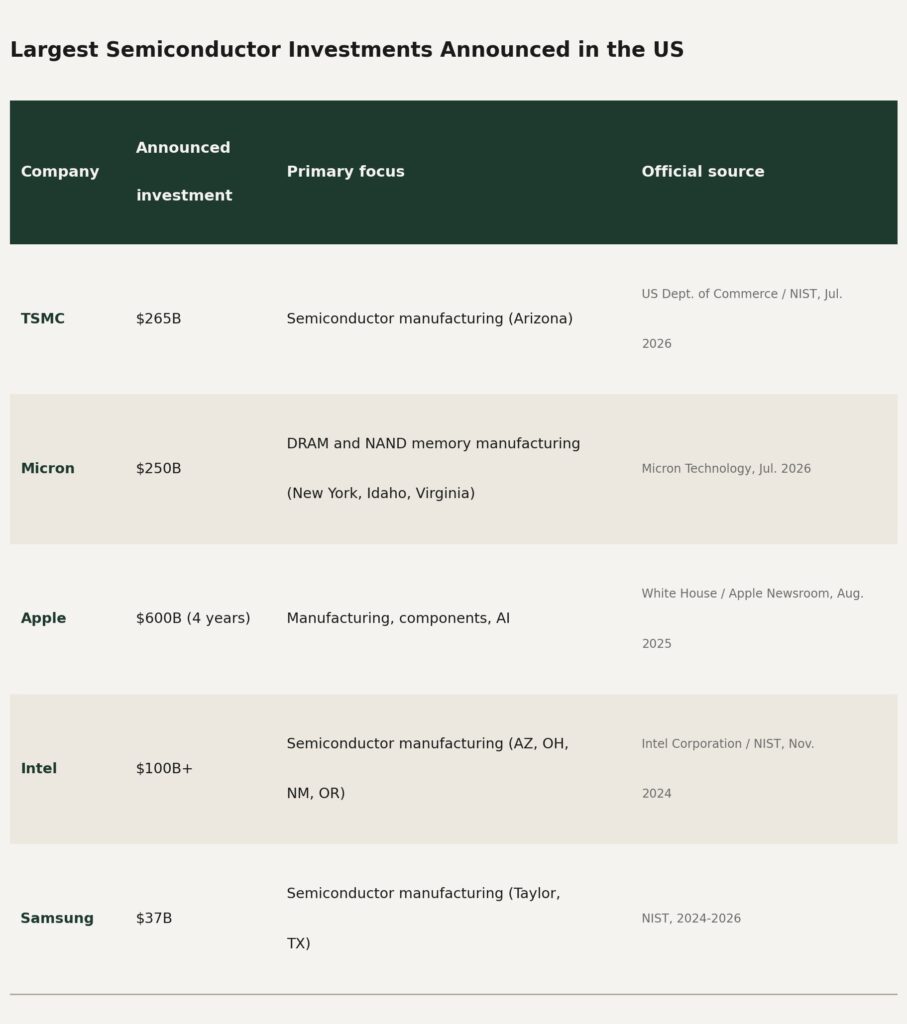Click the Company column header

click(x=60, y=172)
